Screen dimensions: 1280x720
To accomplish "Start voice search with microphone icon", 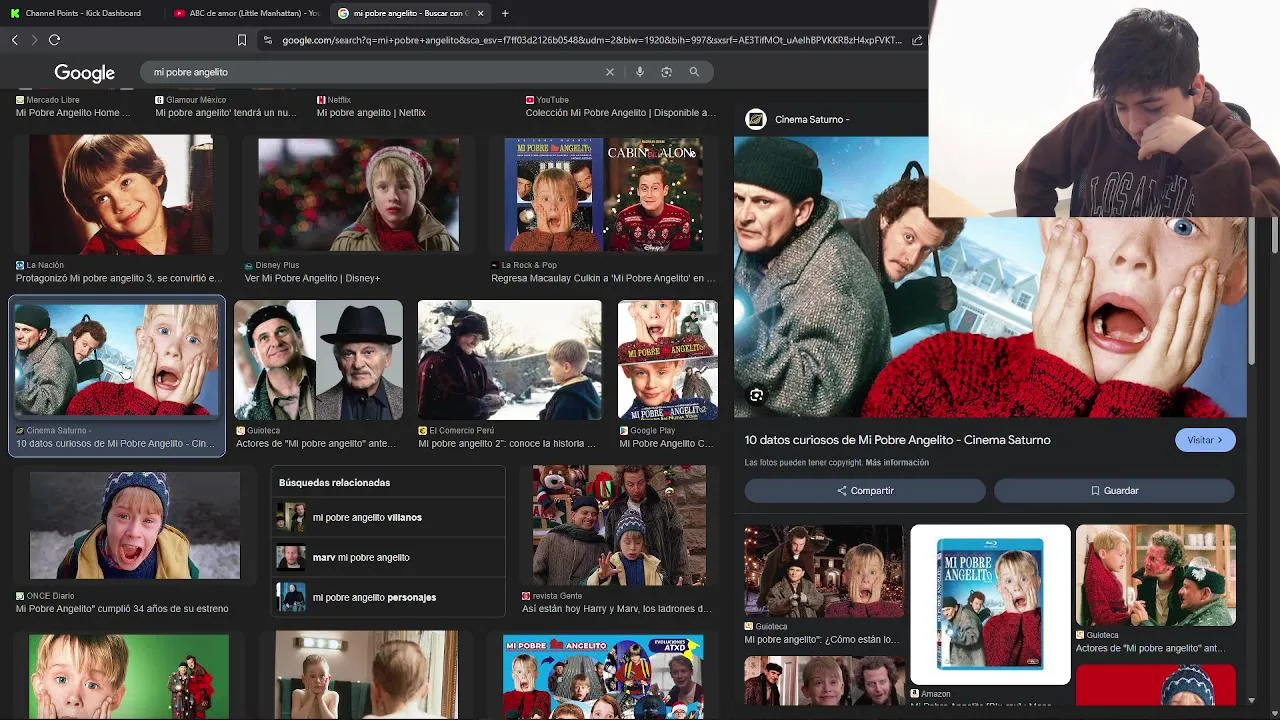I will coord(639,72).
